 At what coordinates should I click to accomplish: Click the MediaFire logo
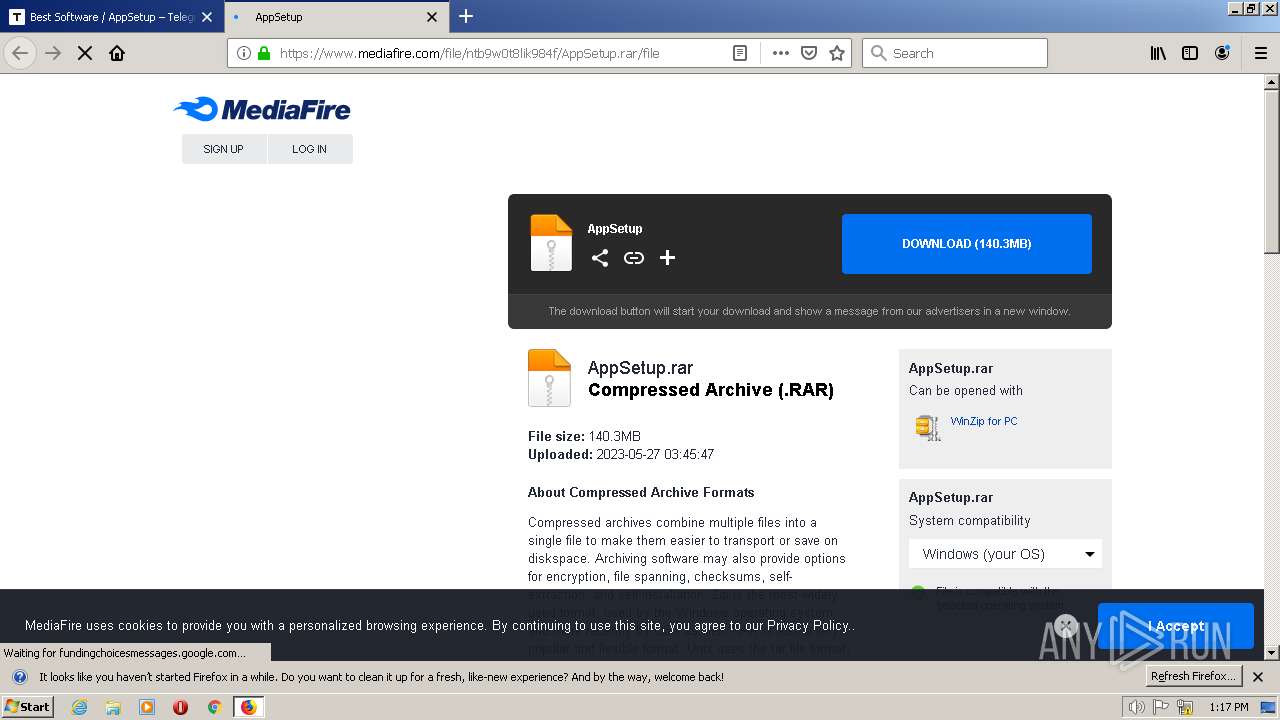coord(262,109)
